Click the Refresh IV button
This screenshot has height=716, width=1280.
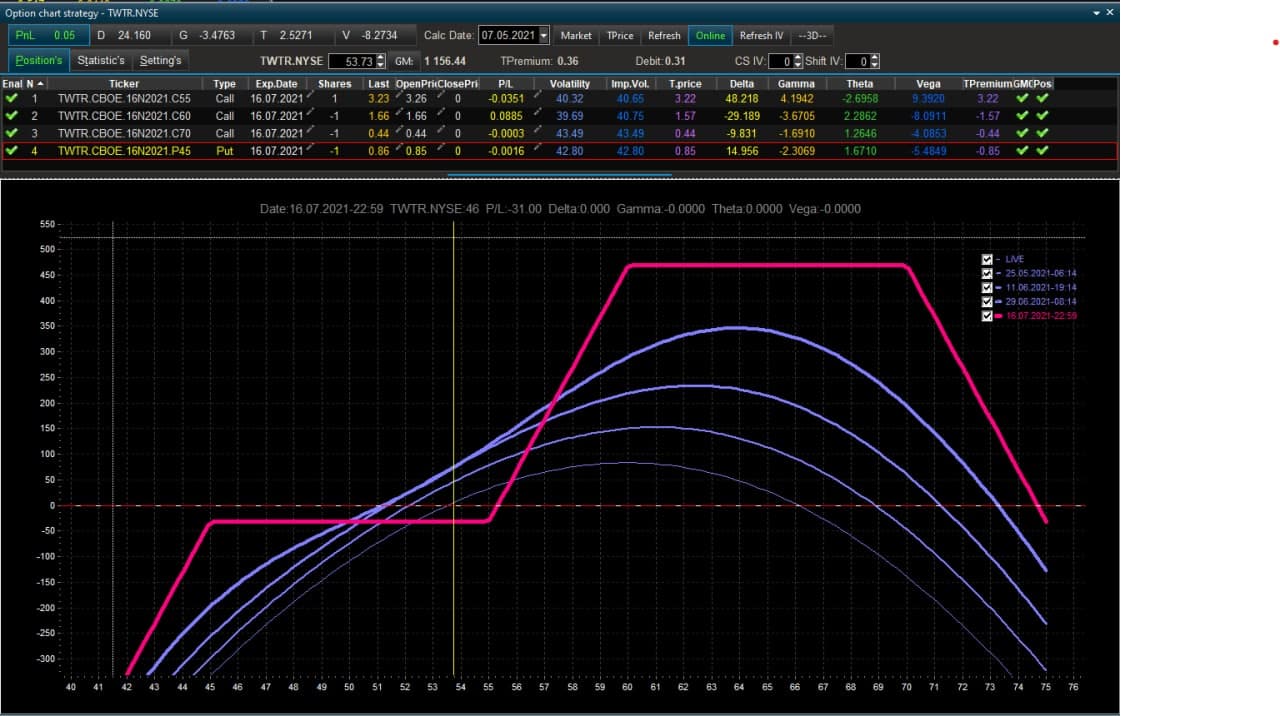click(761, 35)
